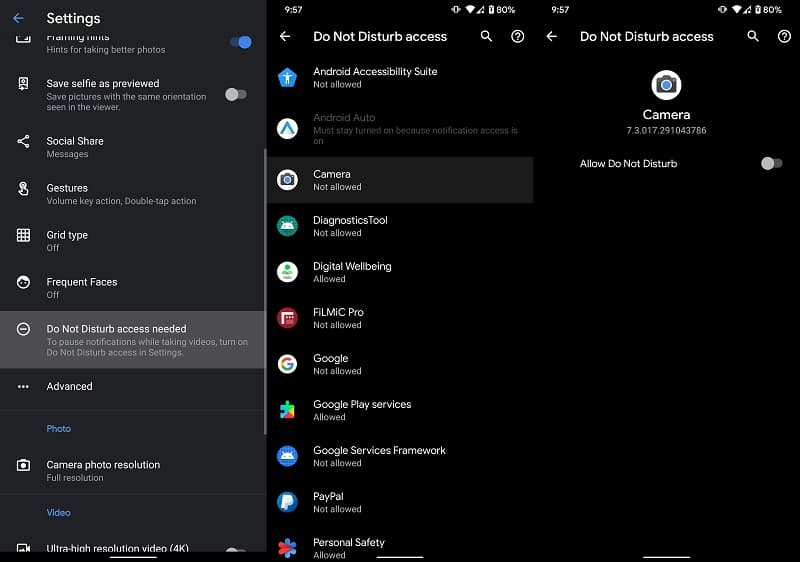Open PayPal entry
Screen dimensions: 800x562
click(x=400, y=502)
